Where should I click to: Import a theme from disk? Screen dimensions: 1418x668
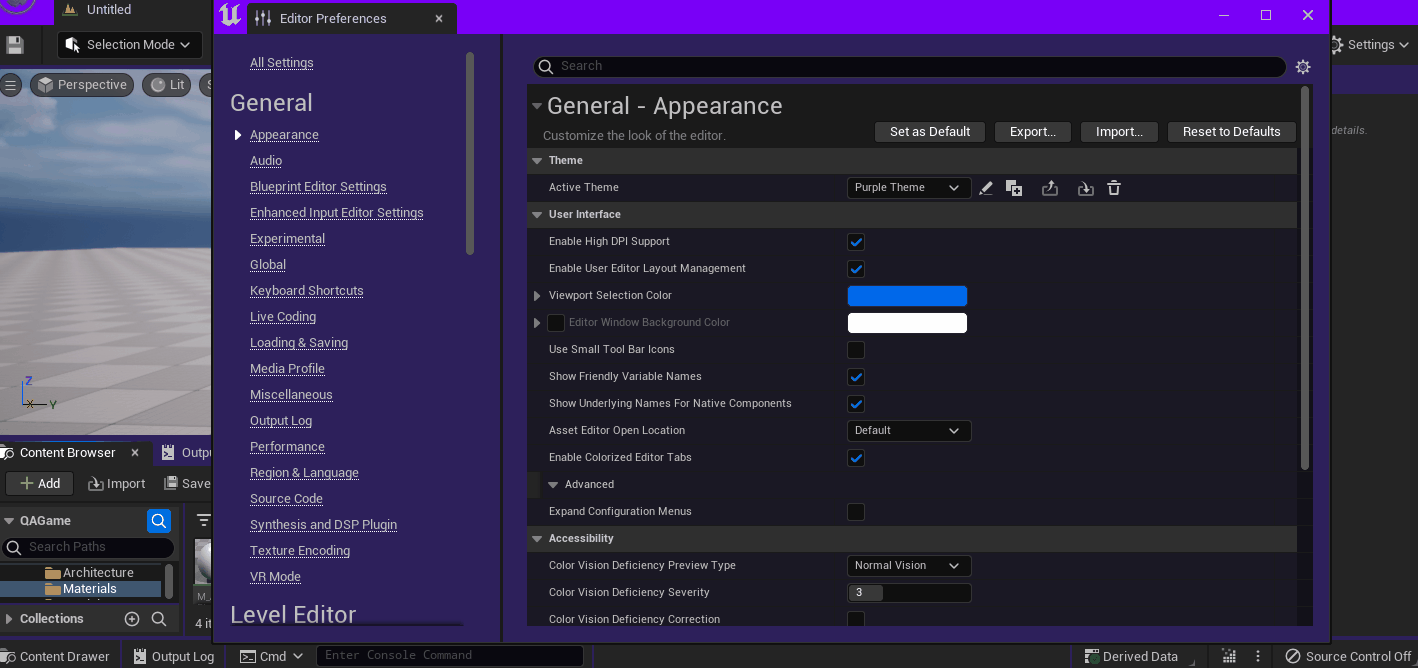[x=1086, y=187]
